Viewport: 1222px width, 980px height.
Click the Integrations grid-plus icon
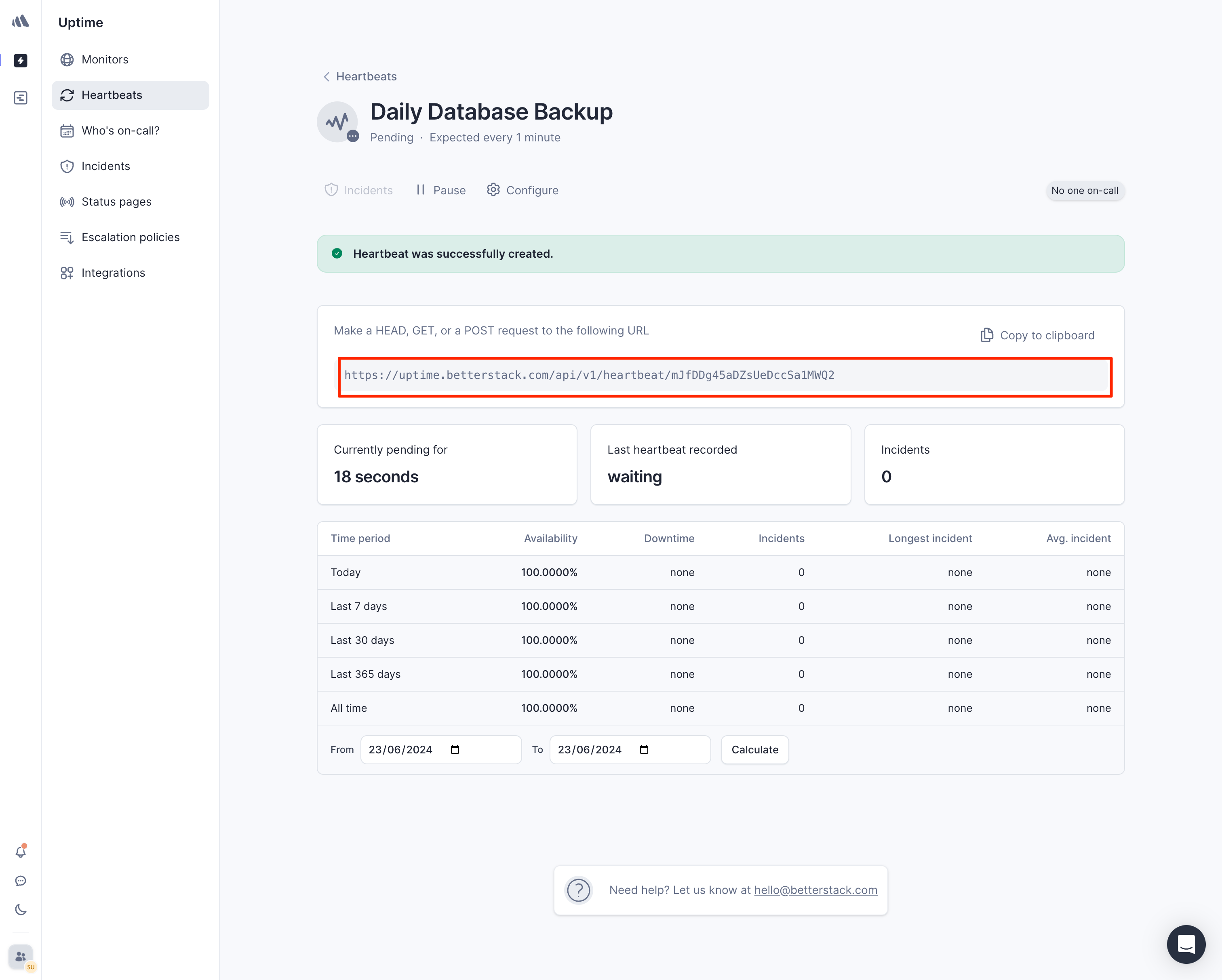tap(67, 273)
